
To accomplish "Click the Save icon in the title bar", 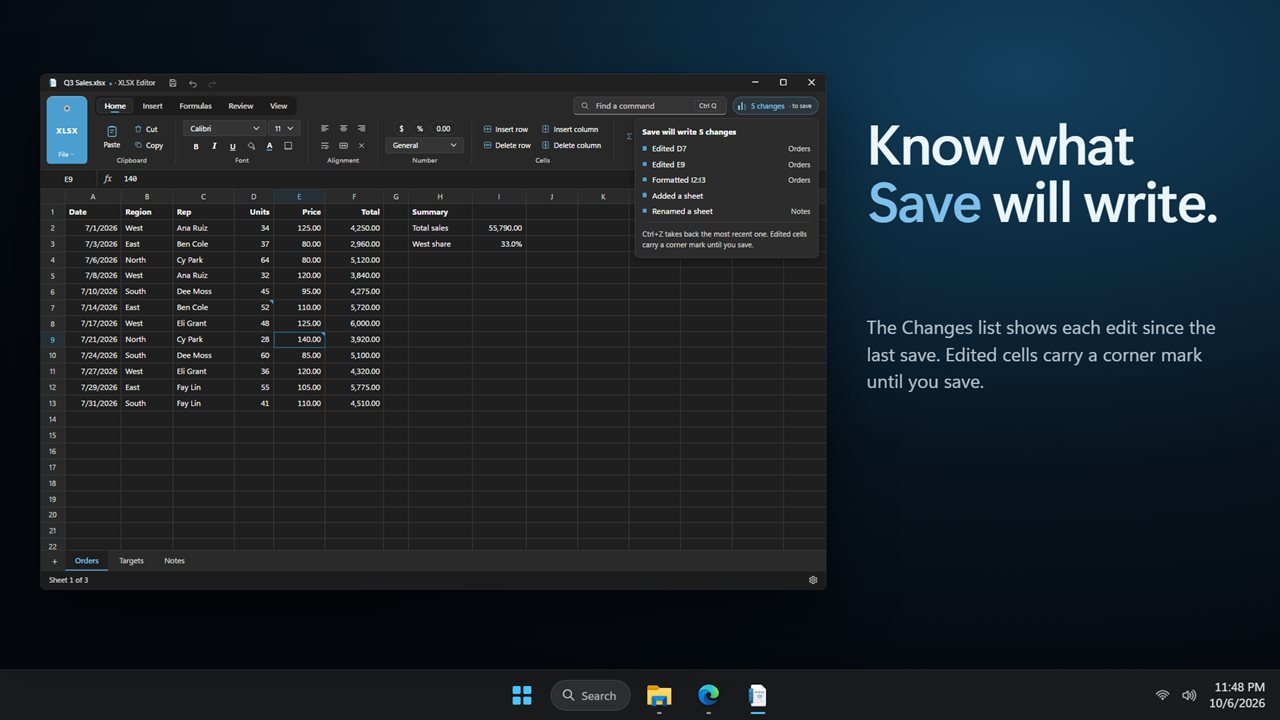I will tap(173, 83).
